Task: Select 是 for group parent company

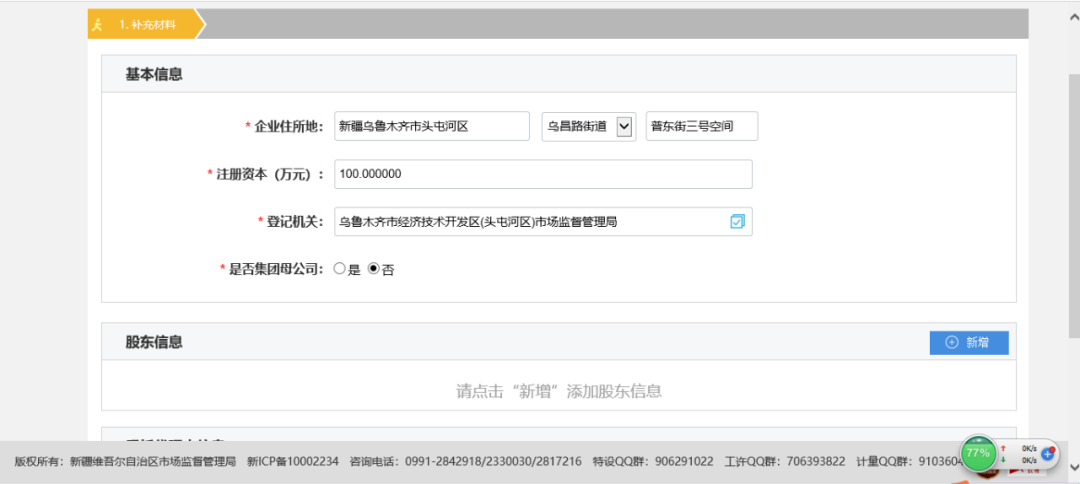Action: (x=339, y=269)
